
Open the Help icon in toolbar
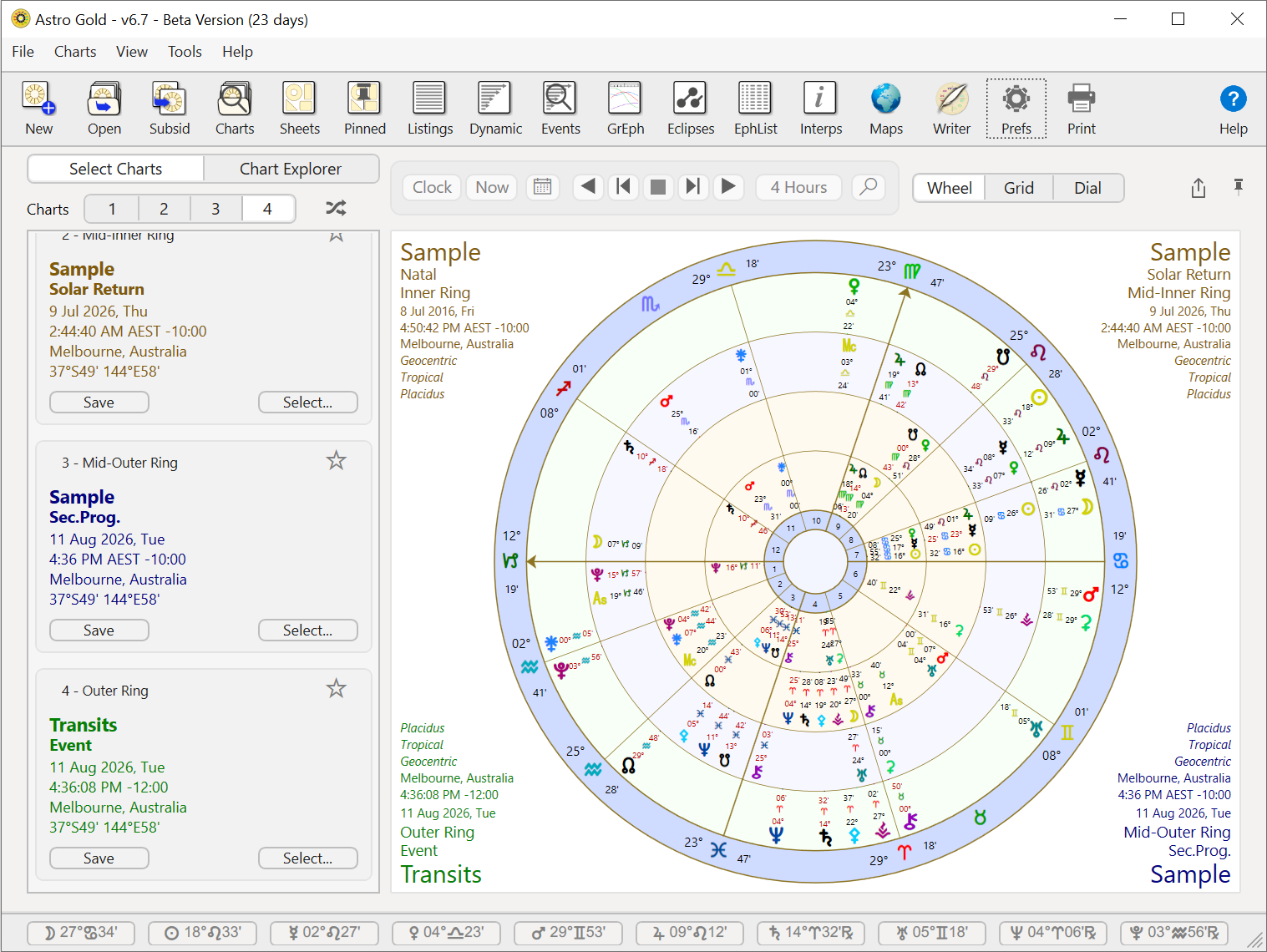point(1234,109)
